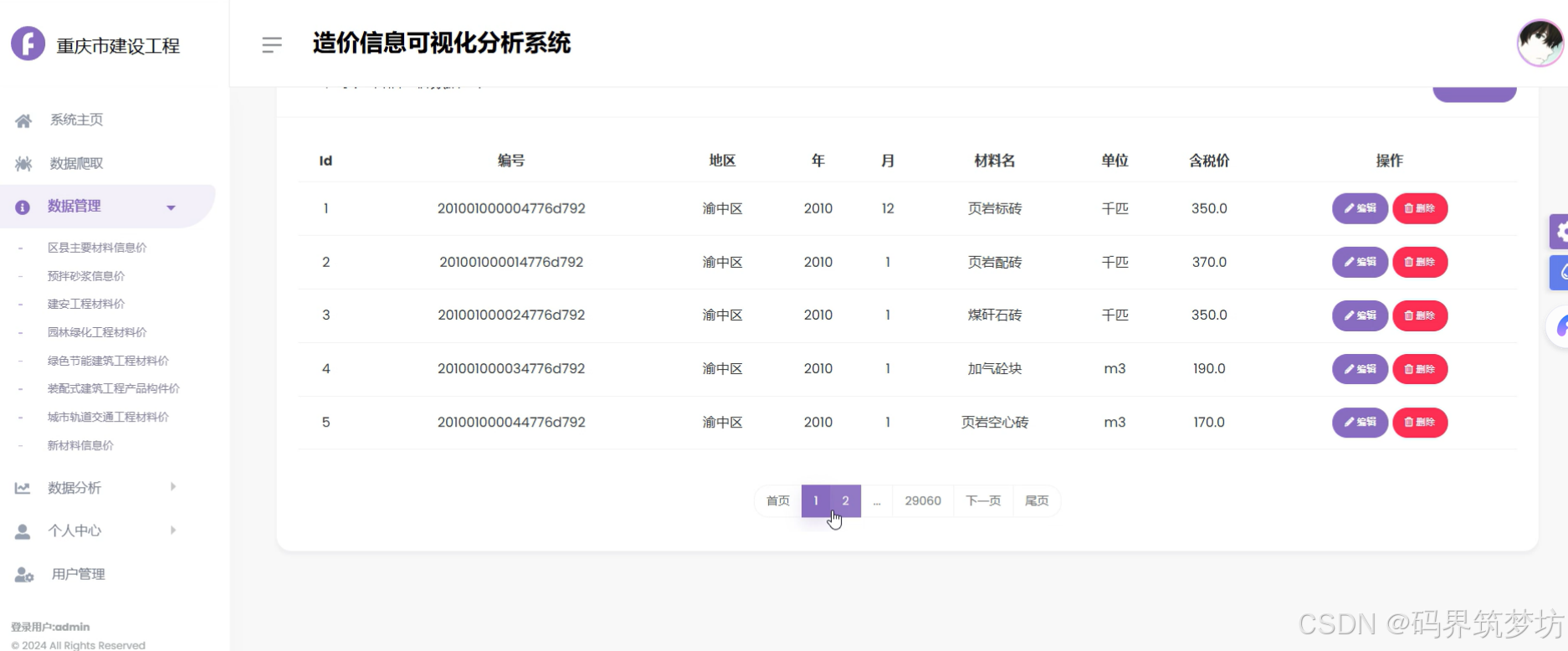Edit row 4 加气砼块

coord(1360,369)
